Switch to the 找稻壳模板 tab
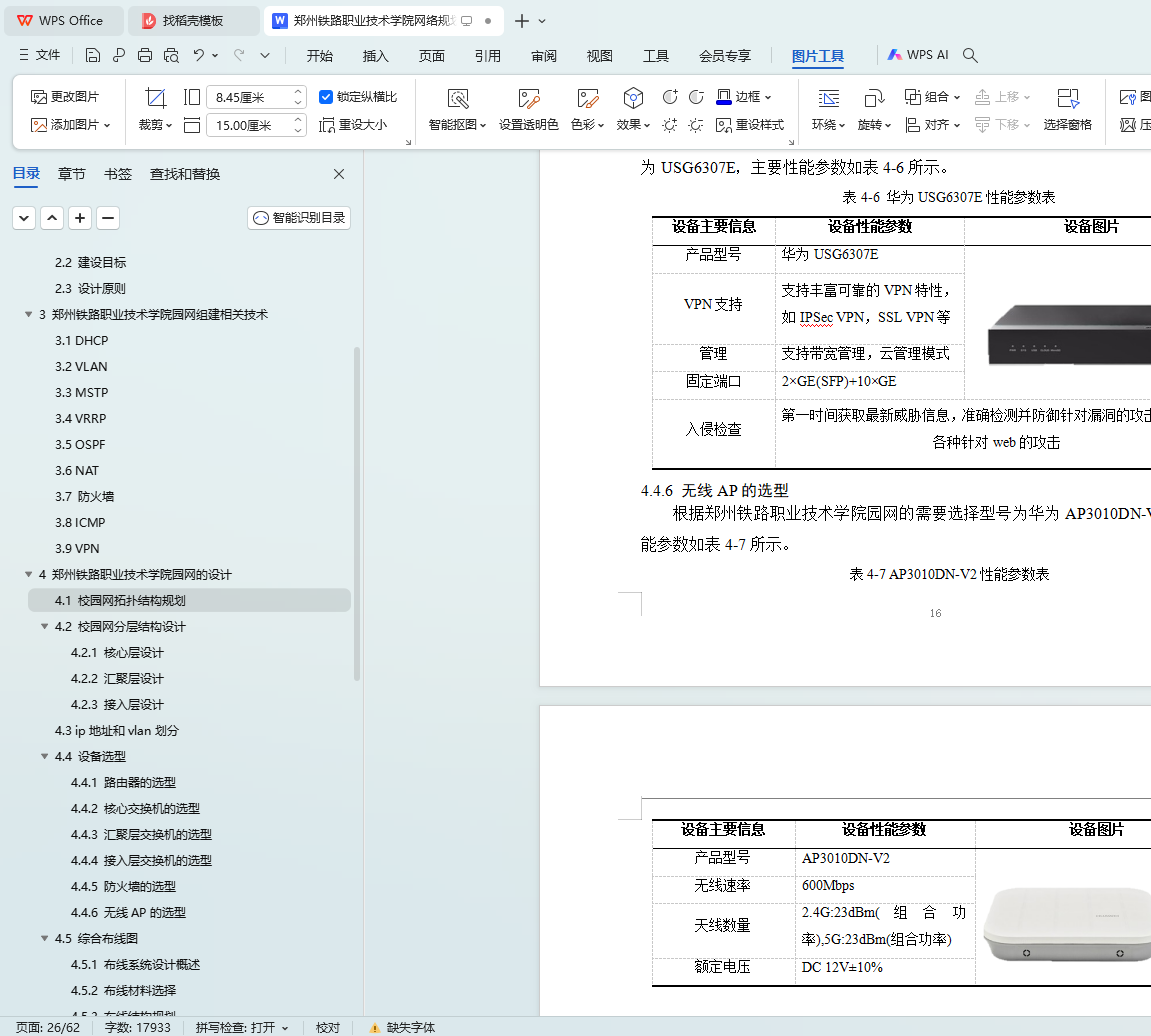 click(x=193, y=21)
